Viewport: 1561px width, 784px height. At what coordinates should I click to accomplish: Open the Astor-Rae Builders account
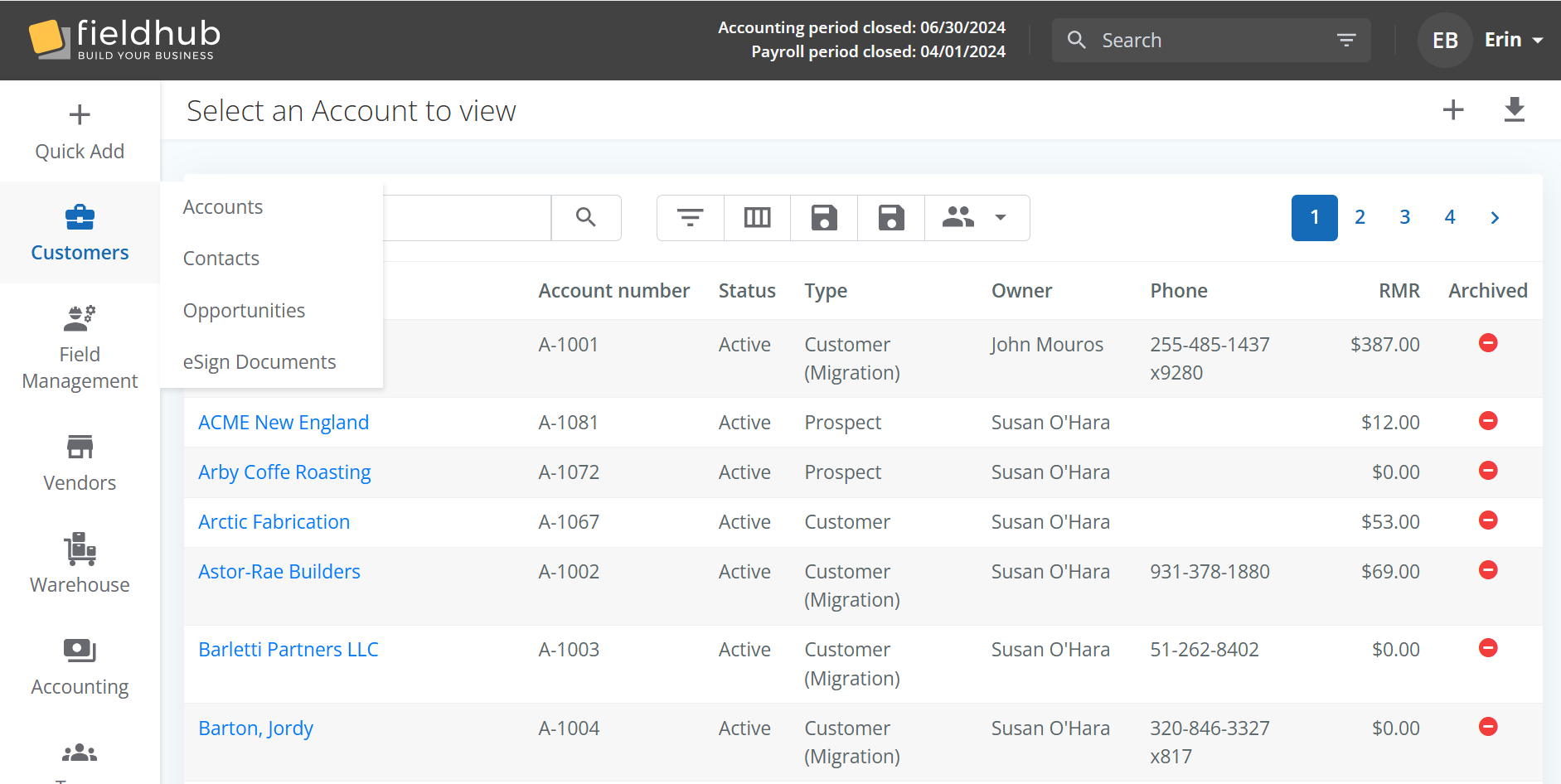coord(279,572)
